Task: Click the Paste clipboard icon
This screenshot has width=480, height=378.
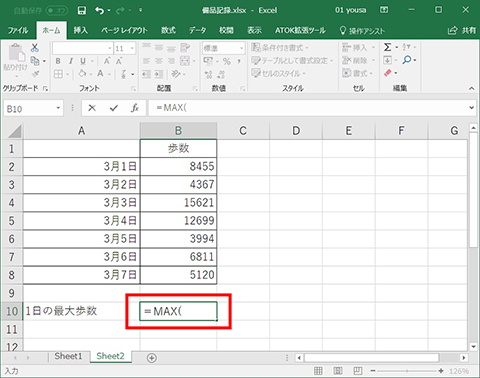Action: [x=16, y=53]
